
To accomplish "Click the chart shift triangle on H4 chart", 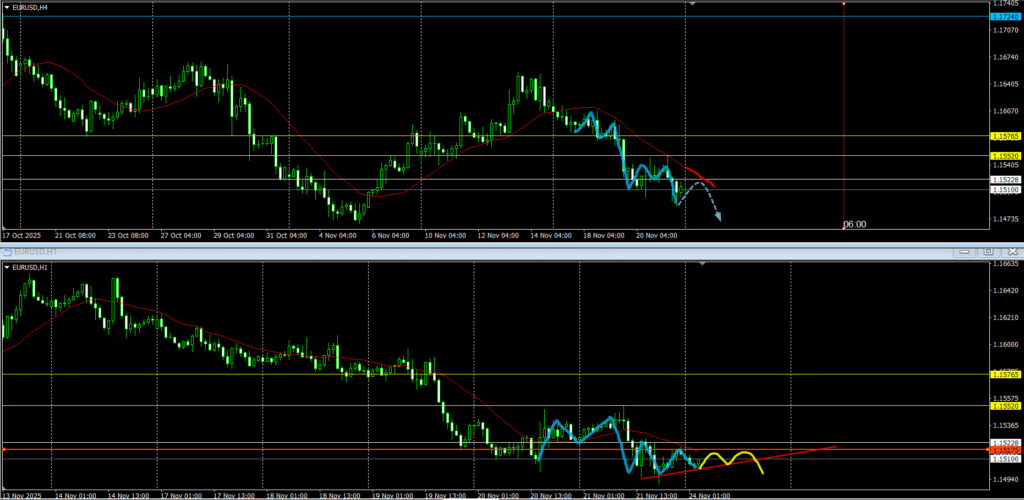I will pos(691,4).
